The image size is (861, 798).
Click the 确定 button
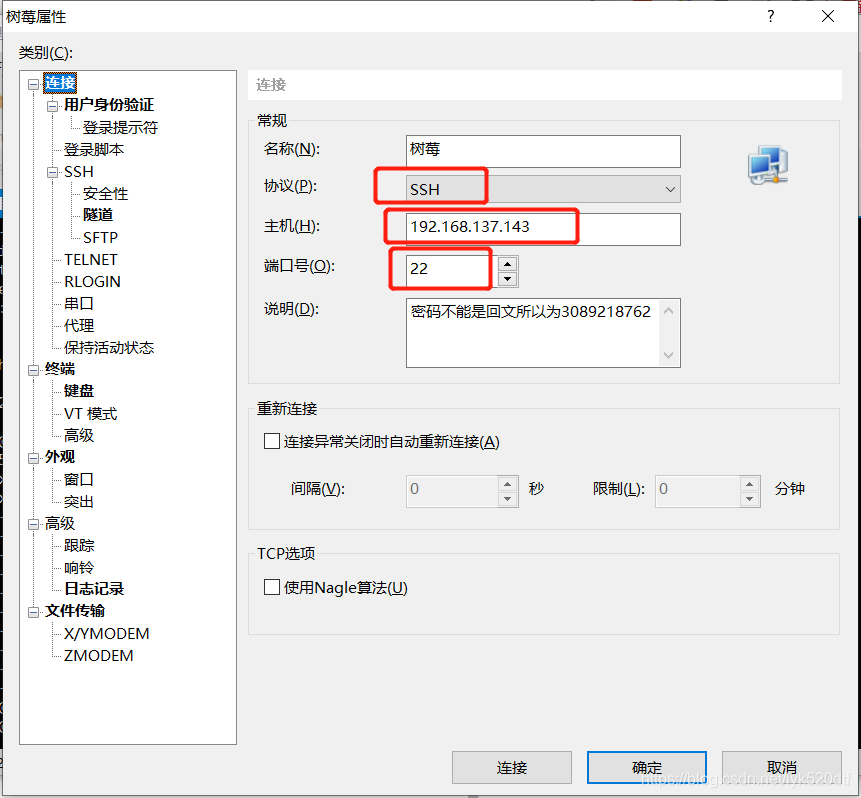tap(647, 767)
